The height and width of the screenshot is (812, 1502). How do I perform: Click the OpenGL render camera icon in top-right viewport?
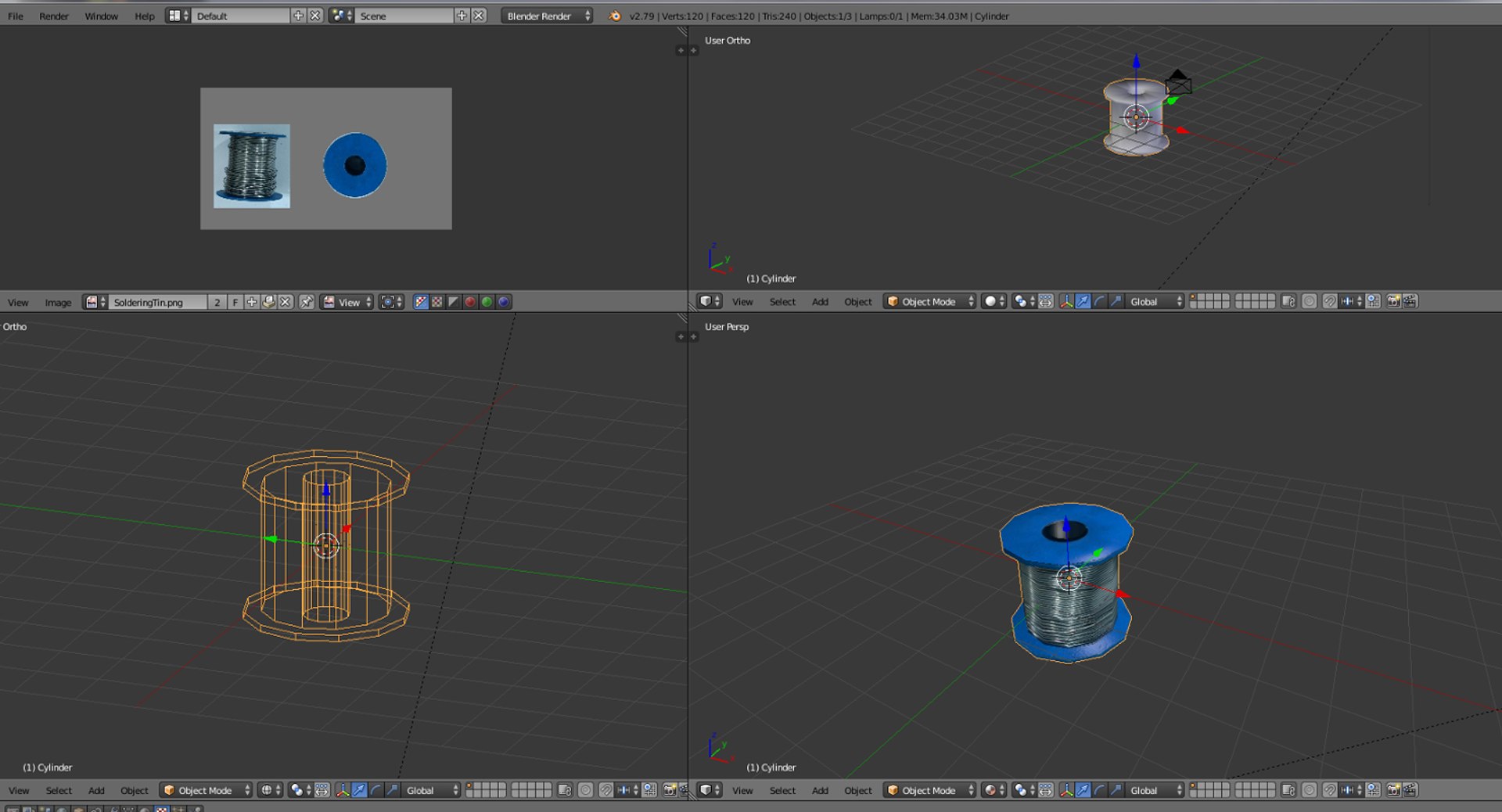(x=1393, y=301)
